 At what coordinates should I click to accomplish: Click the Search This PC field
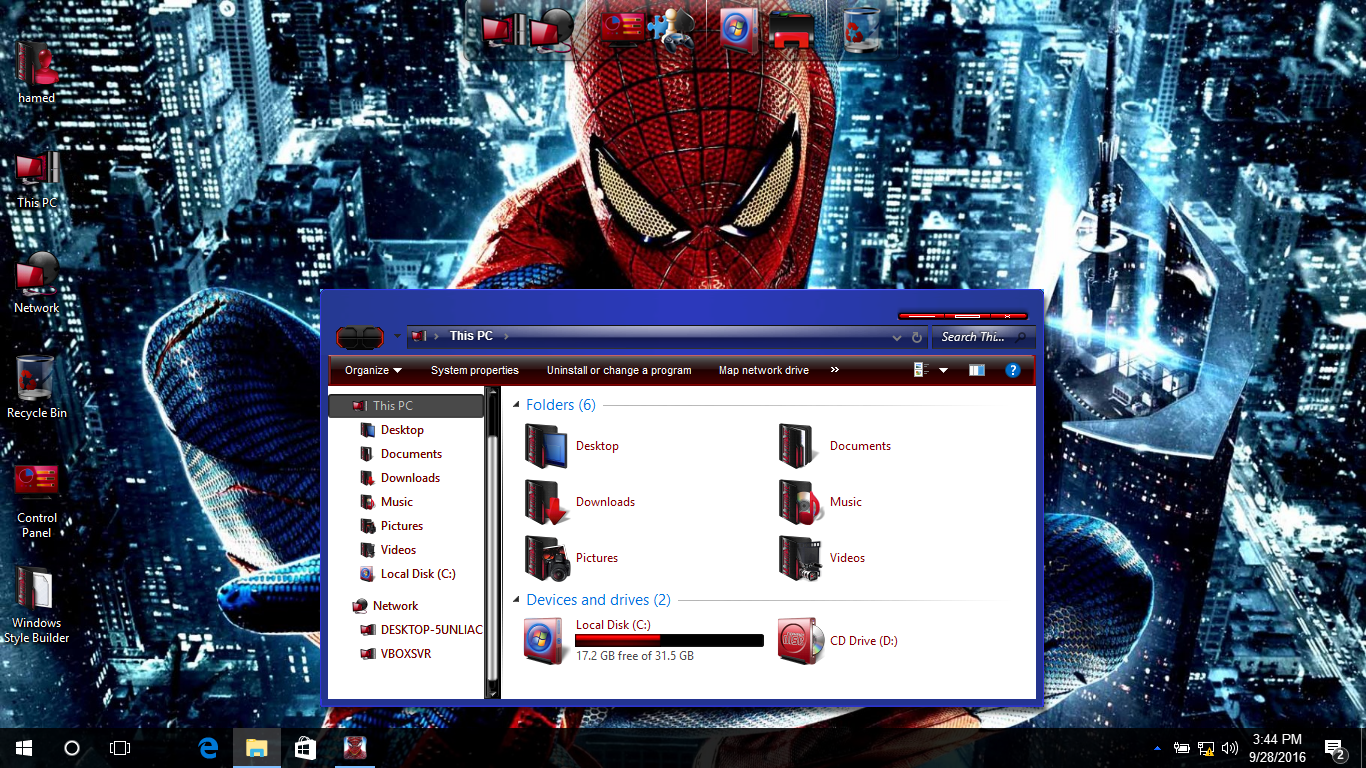[x=978, y=337]
